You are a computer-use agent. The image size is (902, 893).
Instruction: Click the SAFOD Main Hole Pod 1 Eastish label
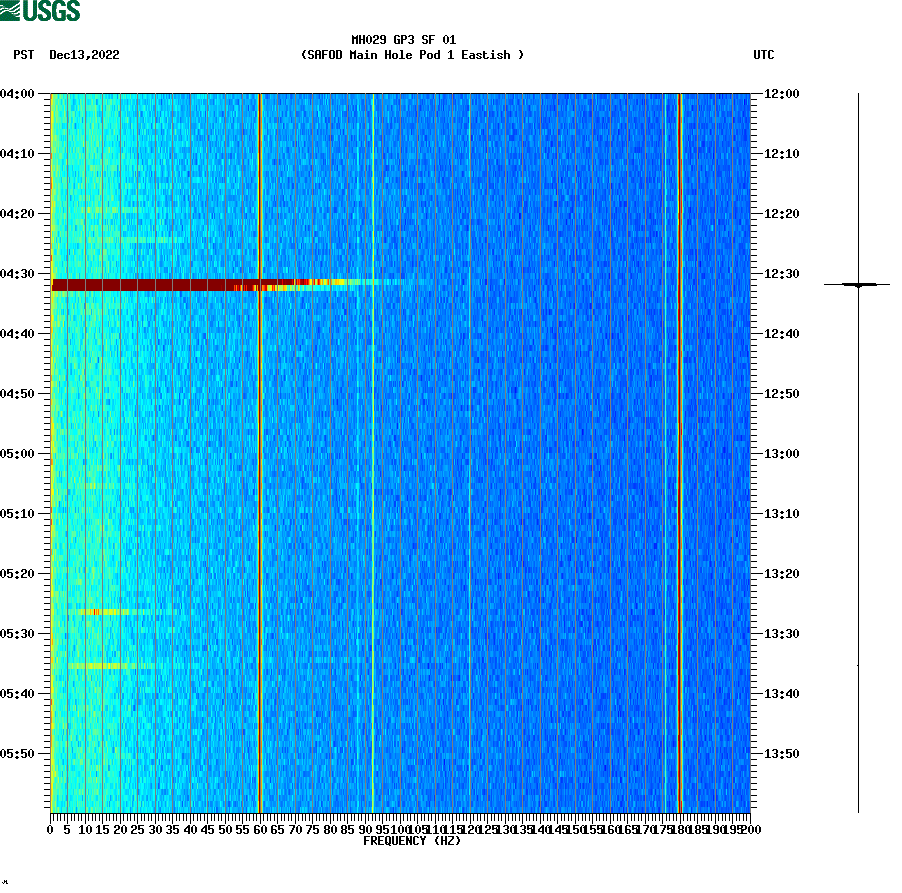coord(413,56)
